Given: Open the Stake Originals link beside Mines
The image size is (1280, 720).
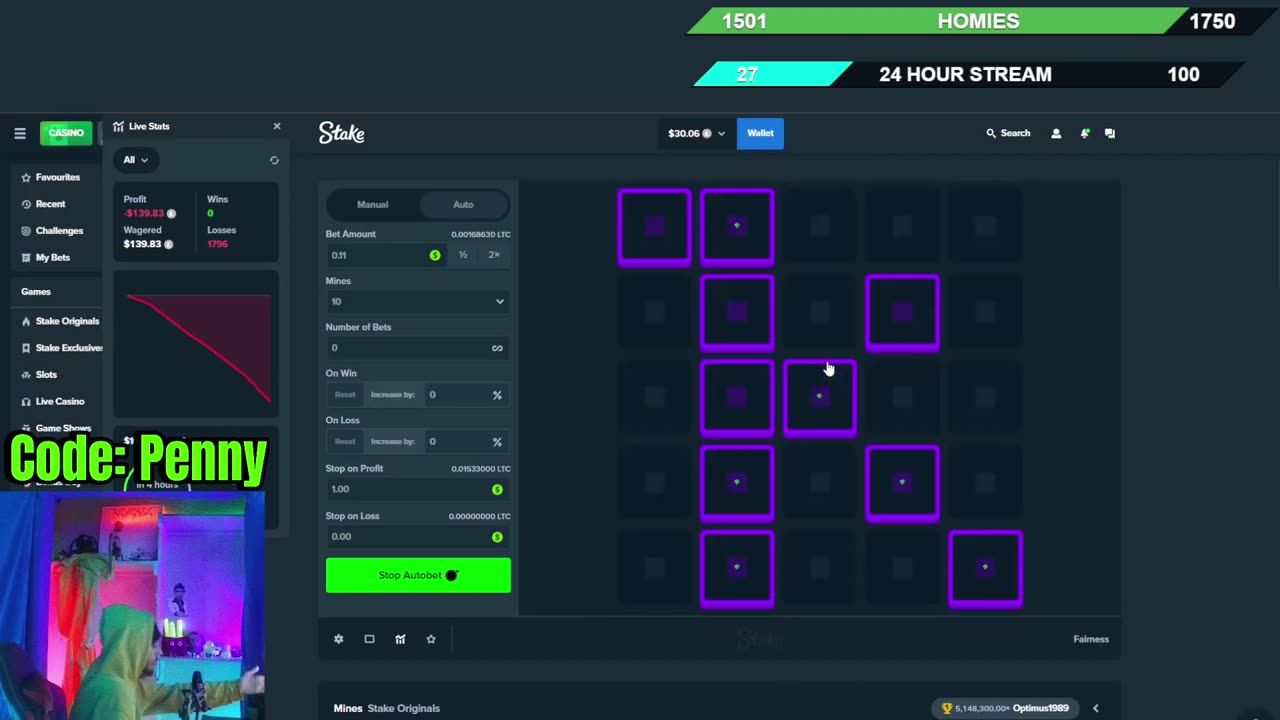Looking at the screenshot, I should tap(403, 708).
